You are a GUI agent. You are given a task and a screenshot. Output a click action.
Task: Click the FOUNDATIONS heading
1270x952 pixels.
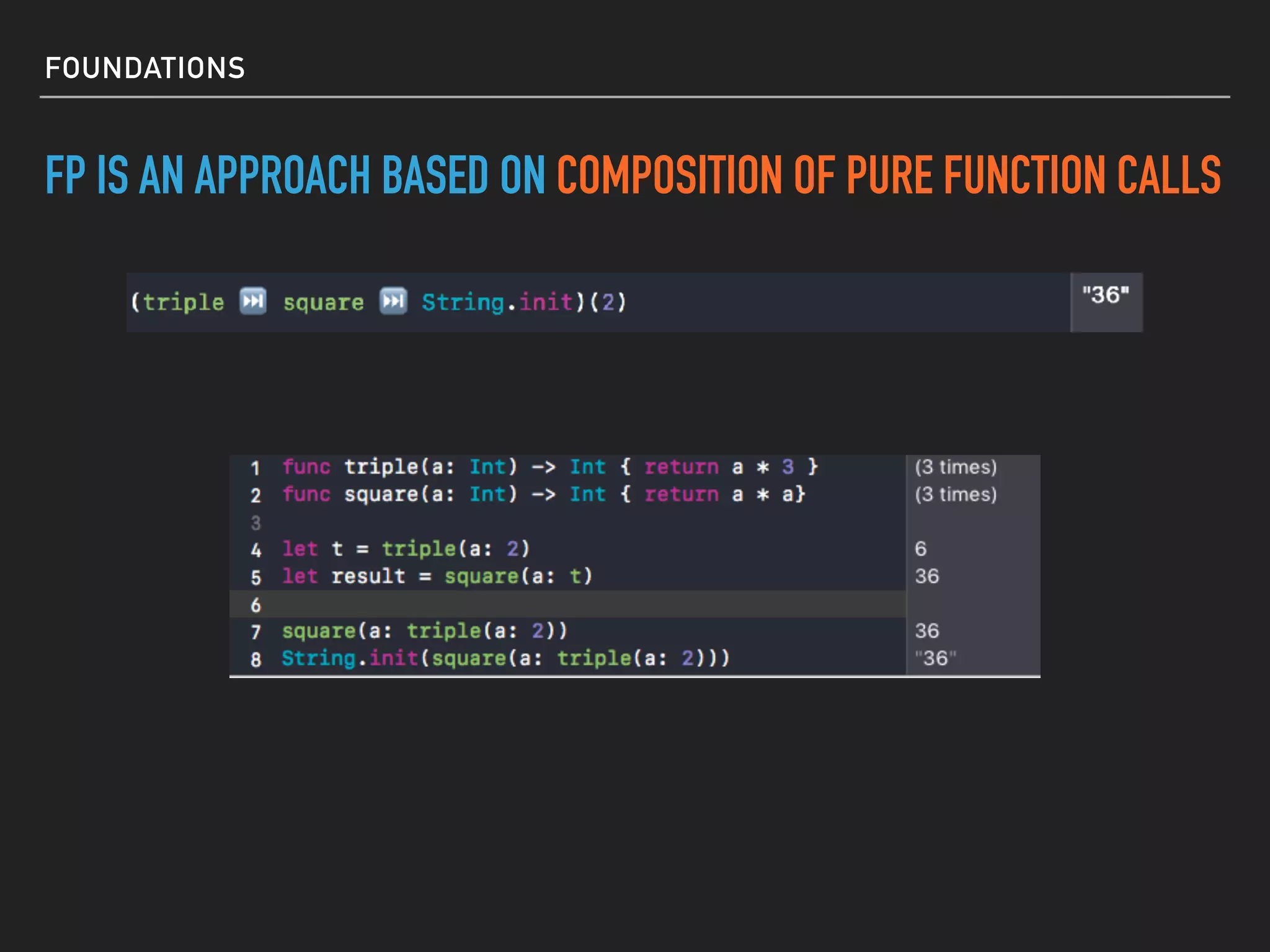145,68
